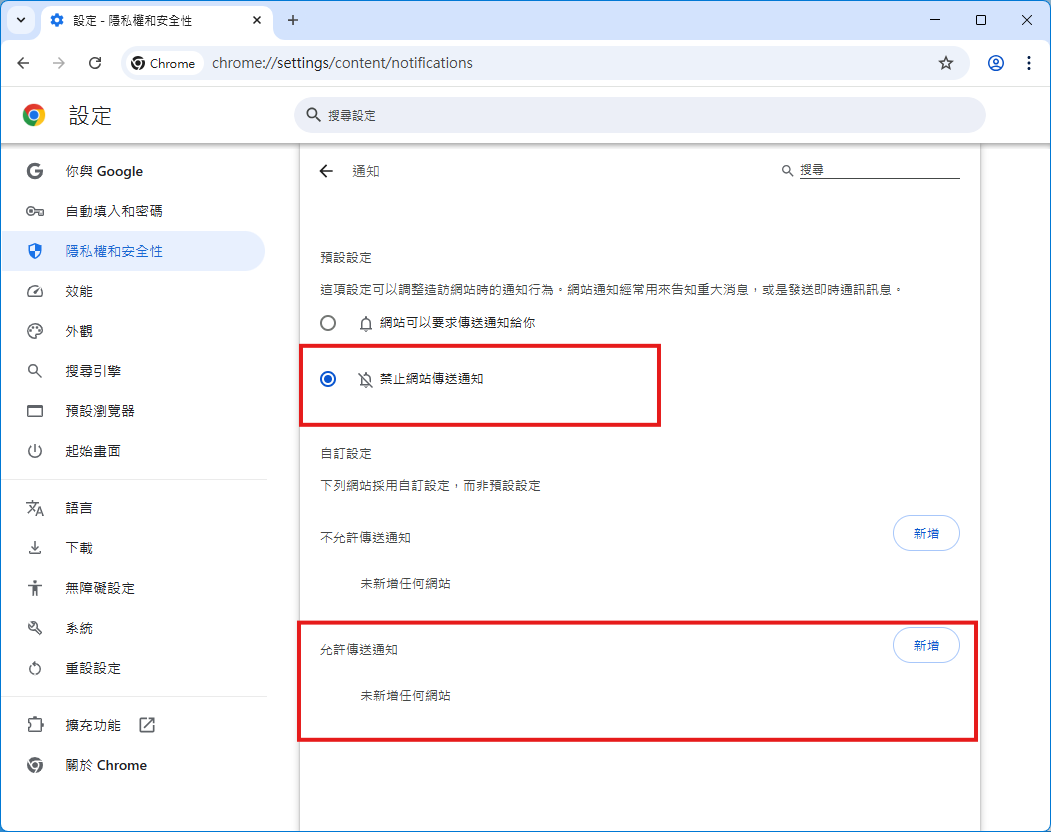Screen dimensions: 1051x832
Task: Select the 系統 wrench icon in sidebar
Action: (34, 628)
